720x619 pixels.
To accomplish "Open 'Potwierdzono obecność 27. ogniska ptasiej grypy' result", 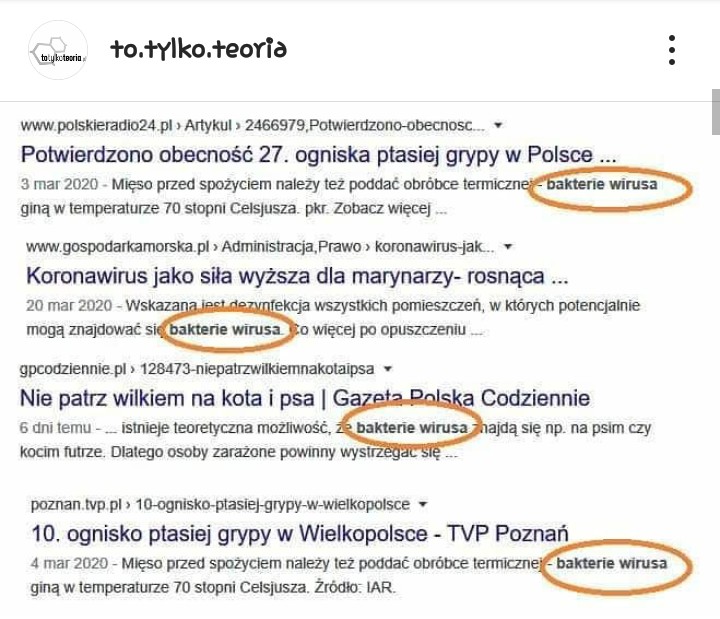I will click(320, 156).
